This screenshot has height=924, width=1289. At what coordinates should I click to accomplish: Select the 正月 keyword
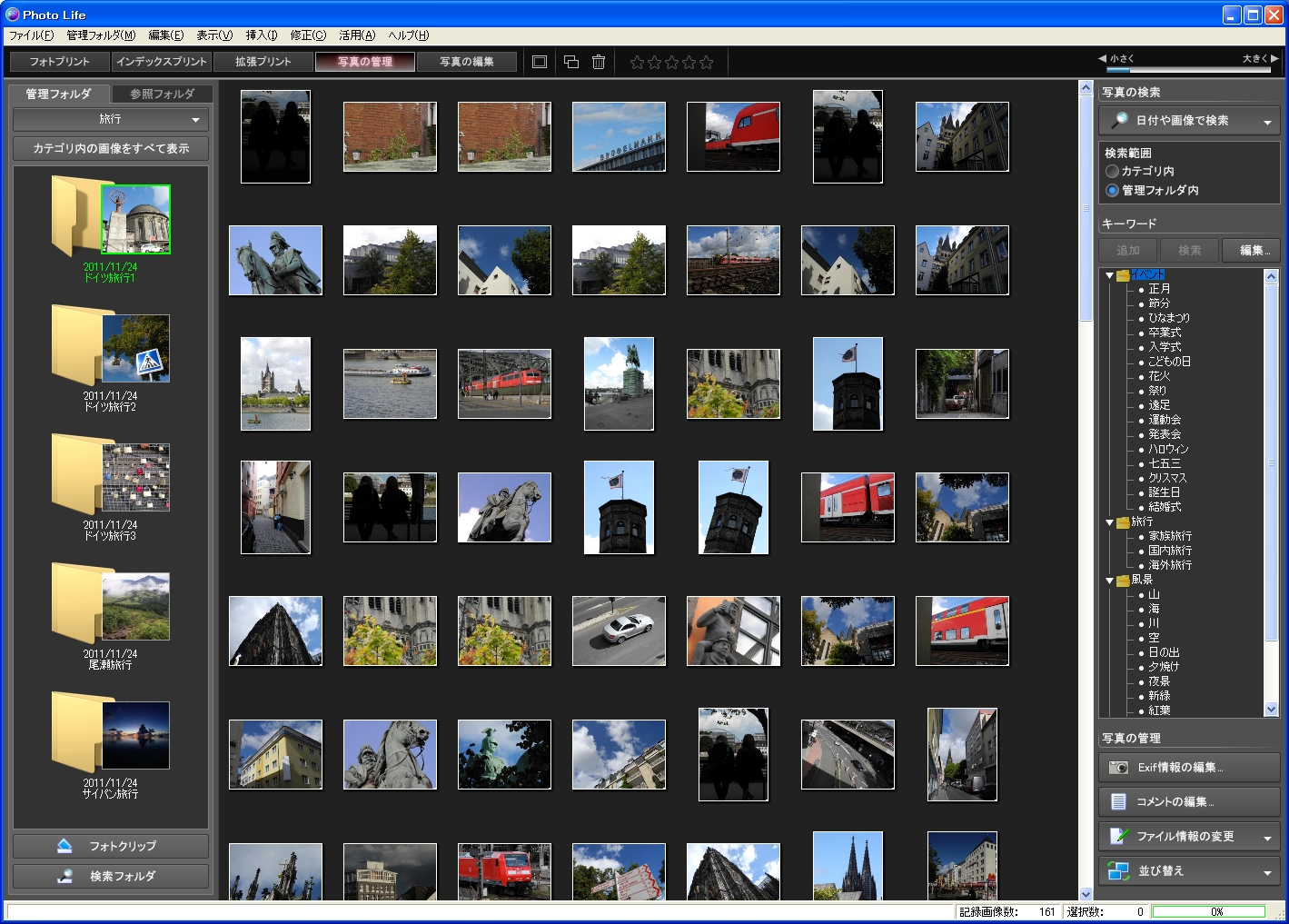(x=1159, y=289)
